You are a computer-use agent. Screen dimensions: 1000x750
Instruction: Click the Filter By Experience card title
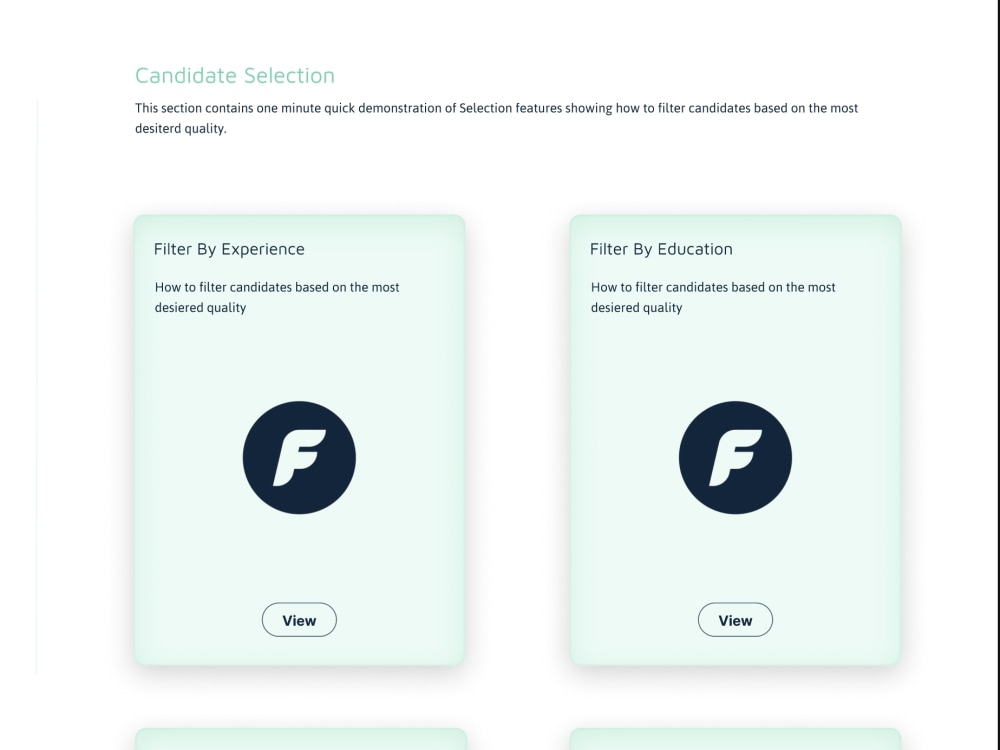click(x=229, y=249)
